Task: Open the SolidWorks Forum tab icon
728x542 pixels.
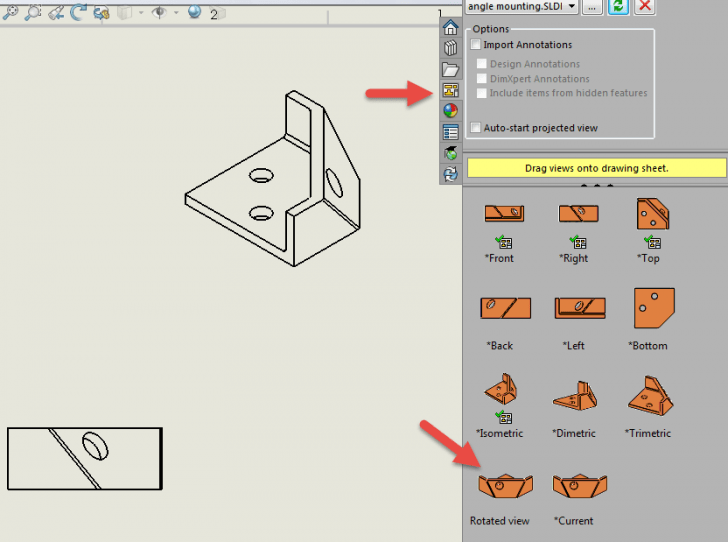Action: (450, 153)
